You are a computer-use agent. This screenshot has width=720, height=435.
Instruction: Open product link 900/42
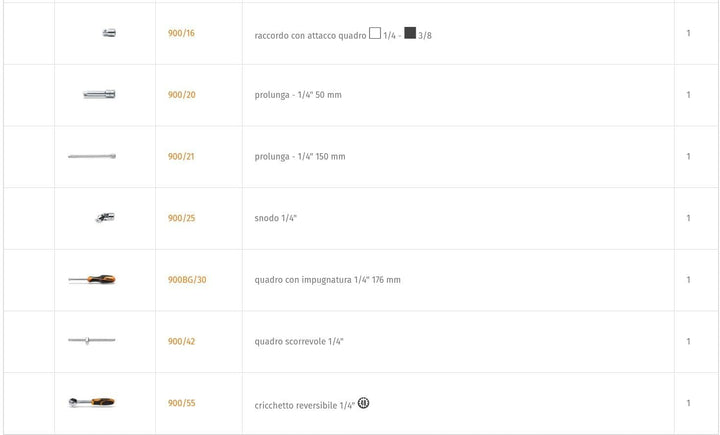pos(181,341)
